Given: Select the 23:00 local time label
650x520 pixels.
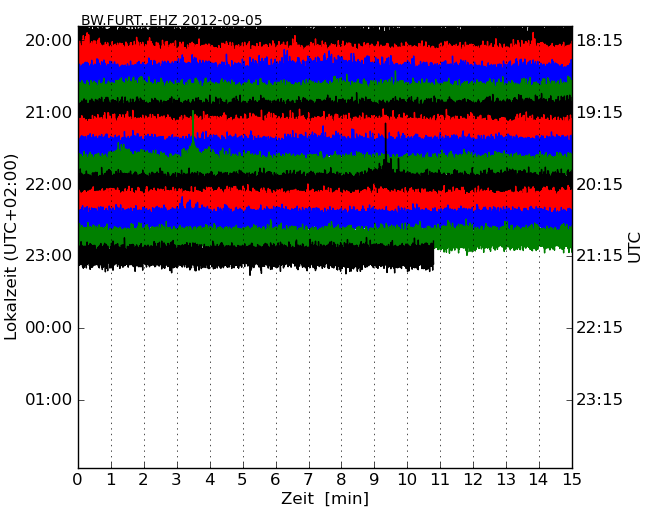Looking at the screenshot, I should coord(49,255).
